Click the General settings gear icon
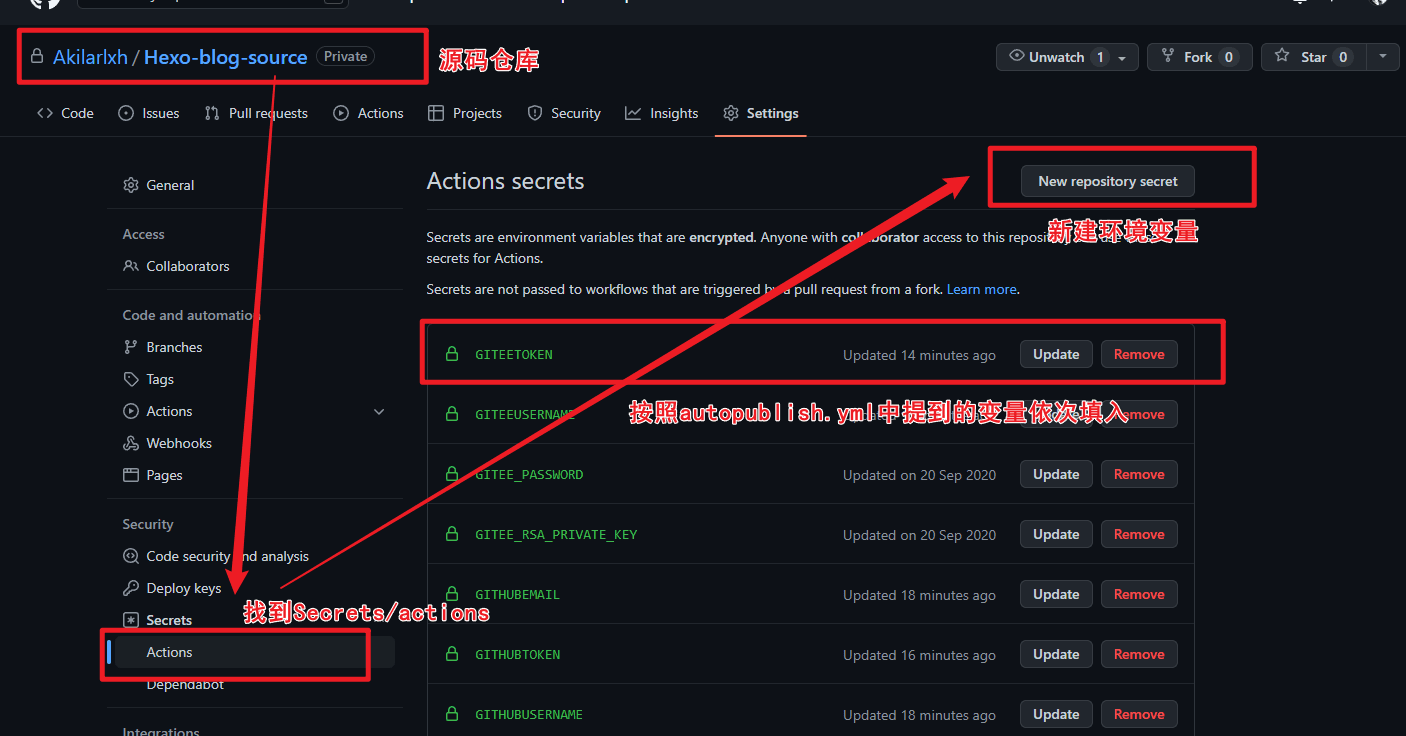Viewport: 1406px width, 736px height. point(131,185)
